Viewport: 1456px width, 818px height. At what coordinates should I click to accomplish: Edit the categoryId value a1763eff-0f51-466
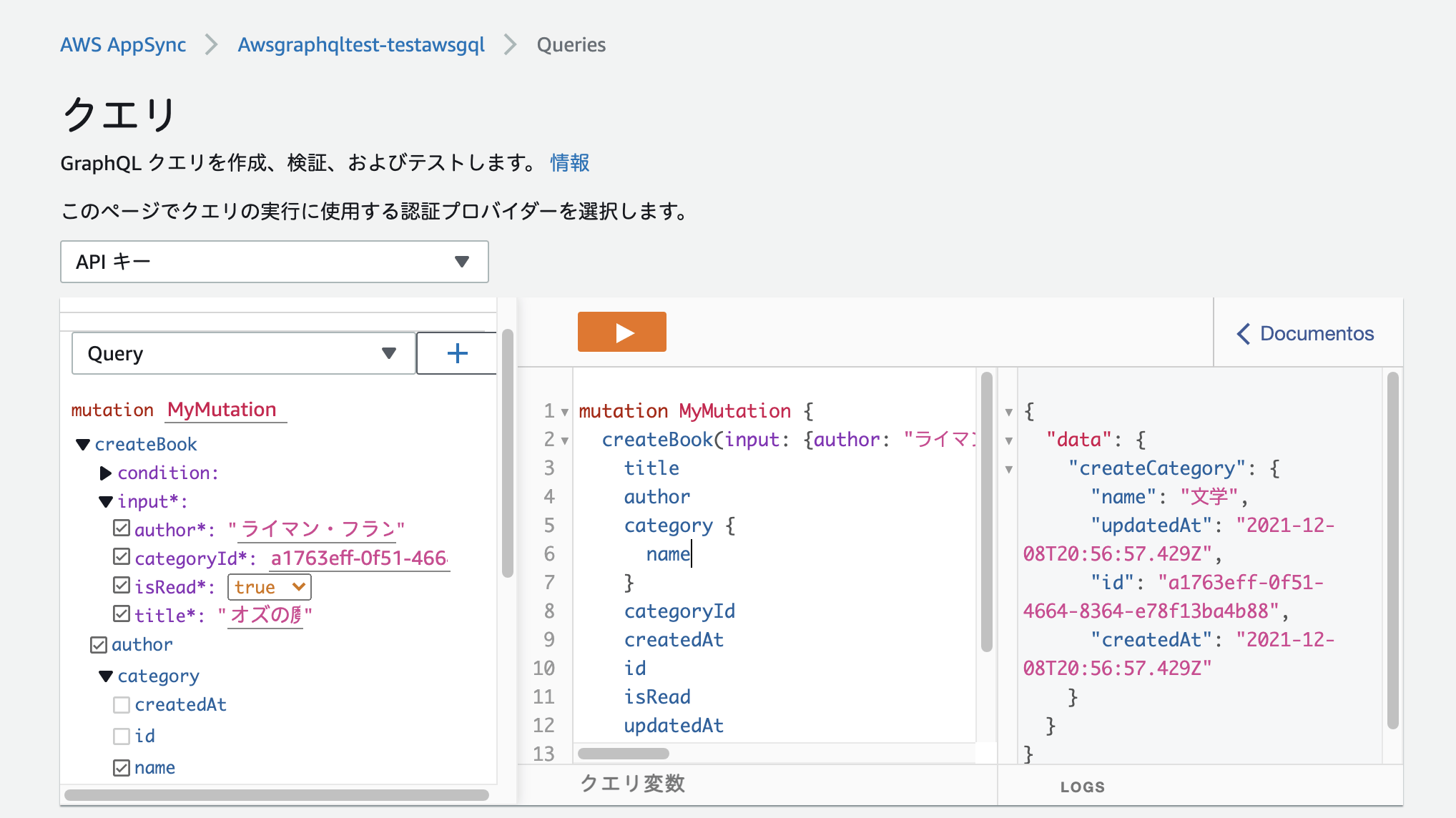pos(359,558)
